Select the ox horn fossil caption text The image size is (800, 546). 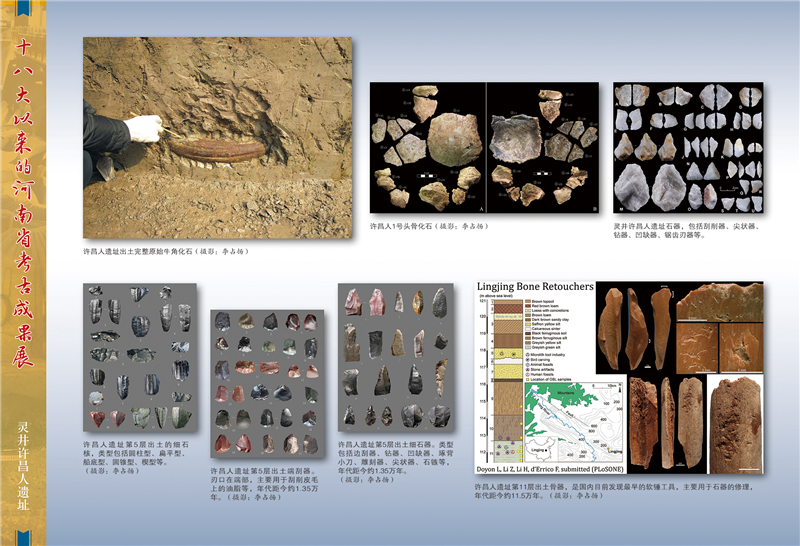(x=165, y=251)
